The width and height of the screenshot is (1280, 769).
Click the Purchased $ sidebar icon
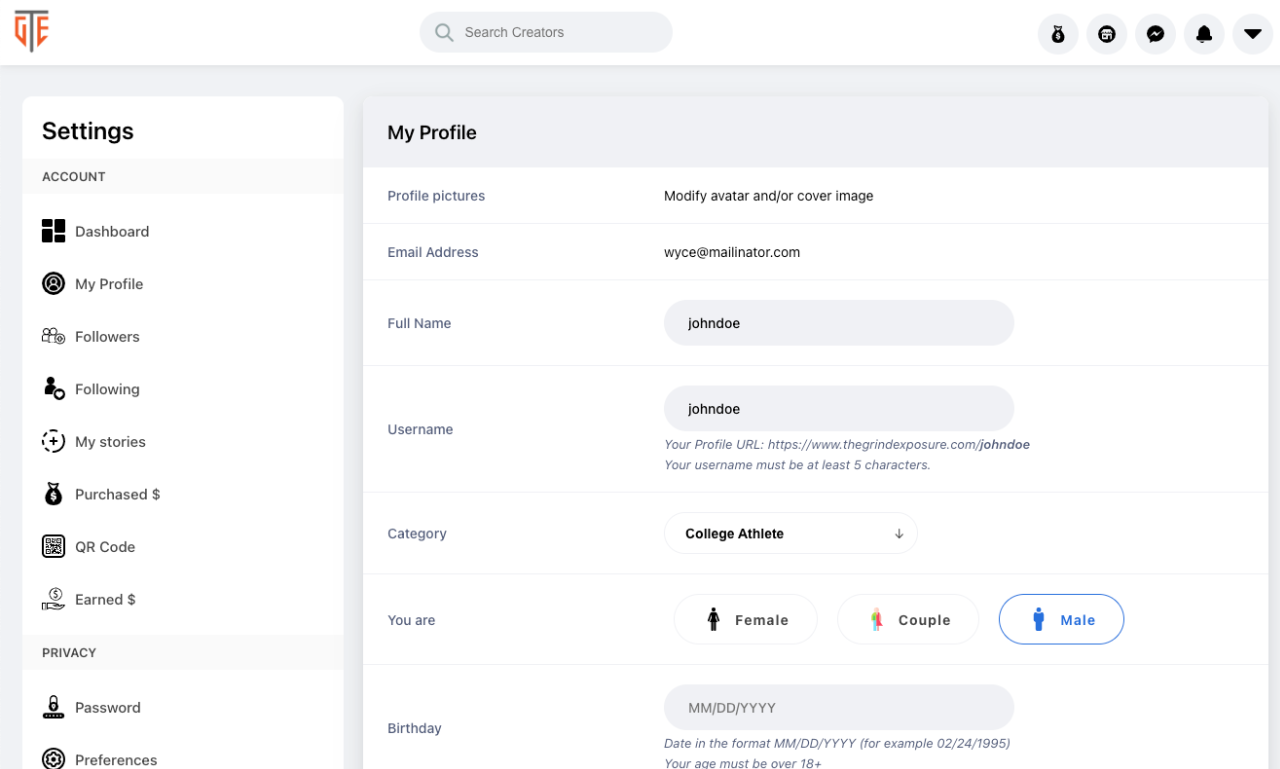pos(53,494)
